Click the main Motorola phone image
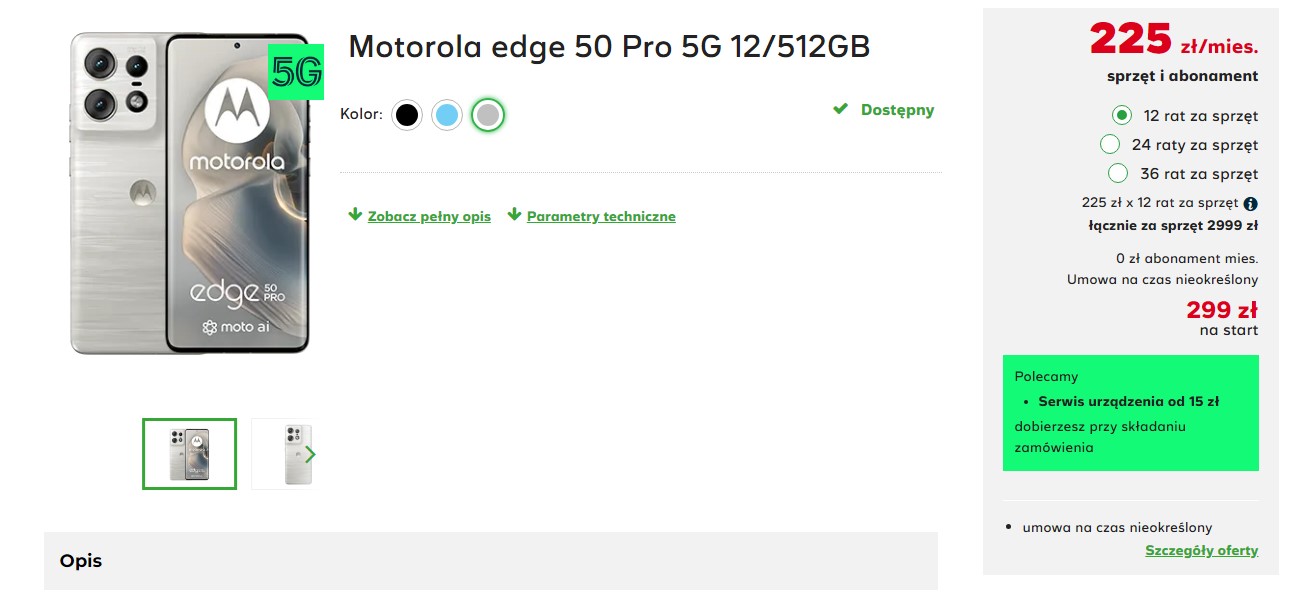1302x592 pixels. (x=191, y=193)
